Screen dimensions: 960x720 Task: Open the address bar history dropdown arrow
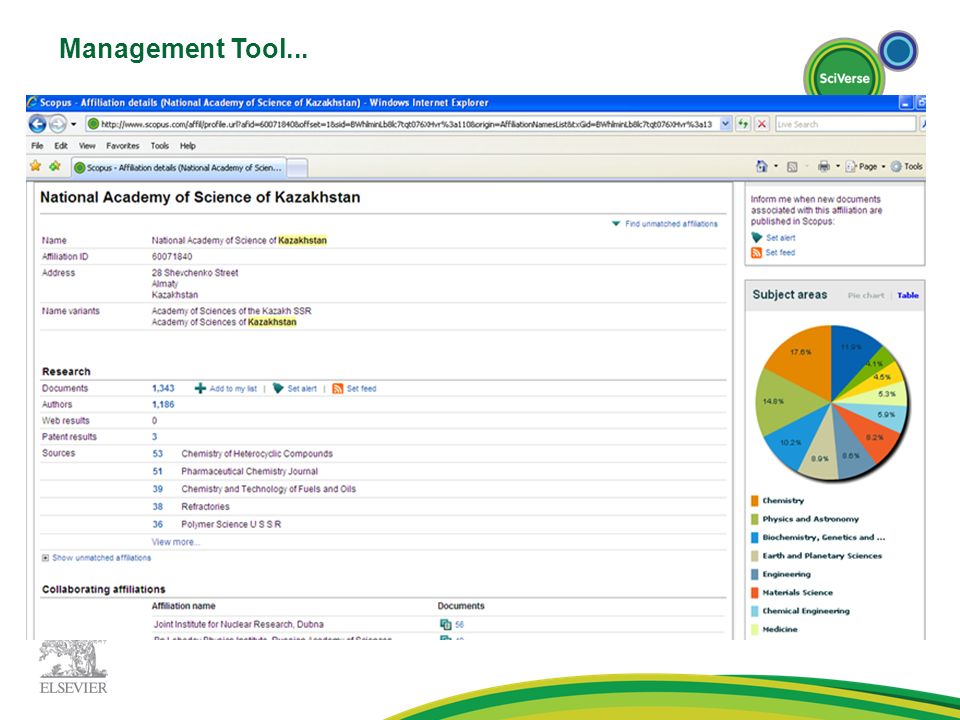click(x=726, y=124)
